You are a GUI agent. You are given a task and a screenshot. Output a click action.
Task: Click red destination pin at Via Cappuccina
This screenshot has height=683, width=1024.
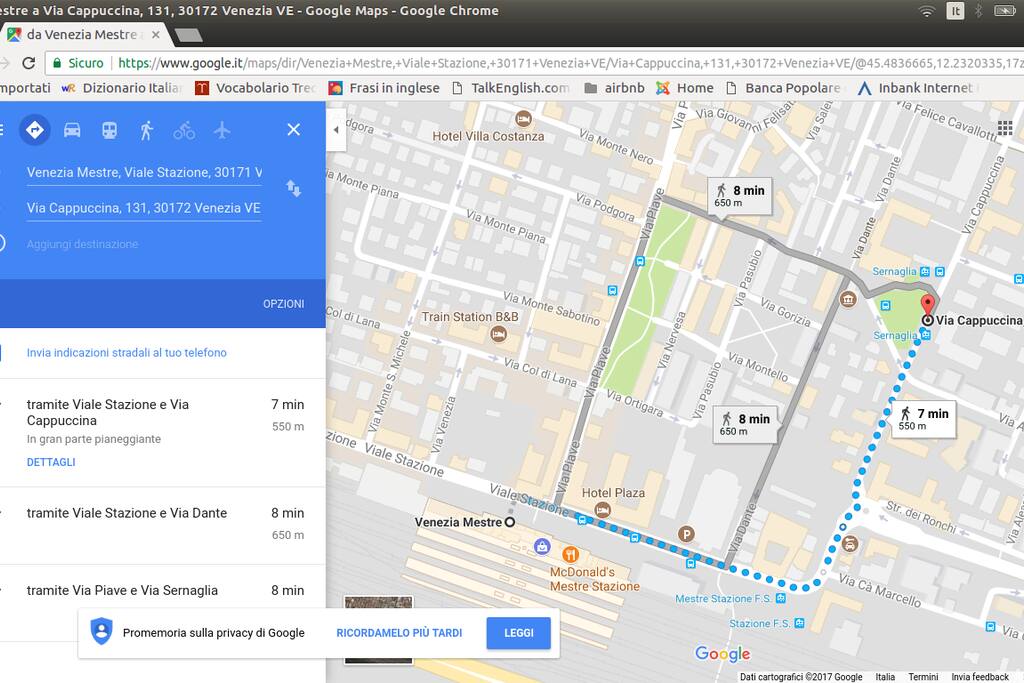pos(927,306)
